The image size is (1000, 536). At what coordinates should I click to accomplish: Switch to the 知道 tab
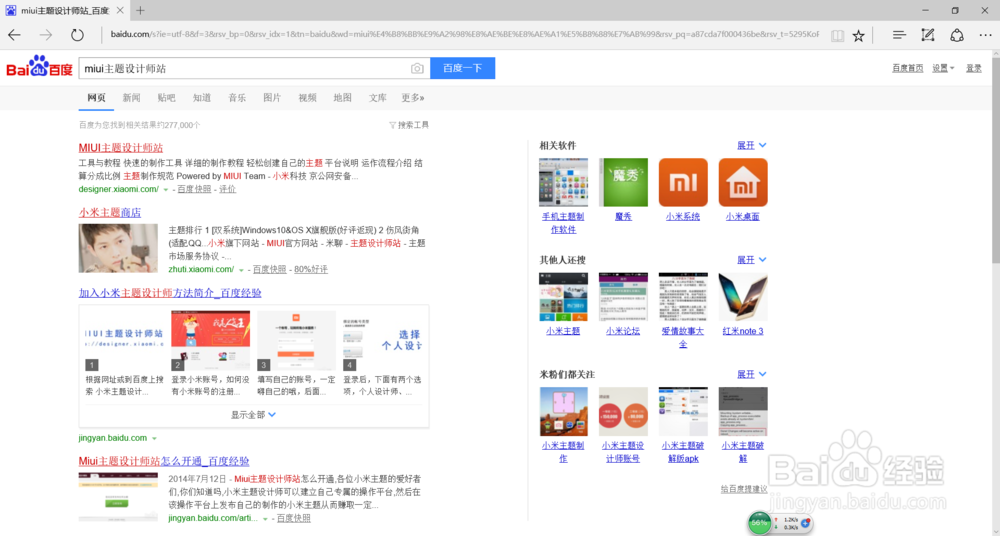(x=202, y=98)
